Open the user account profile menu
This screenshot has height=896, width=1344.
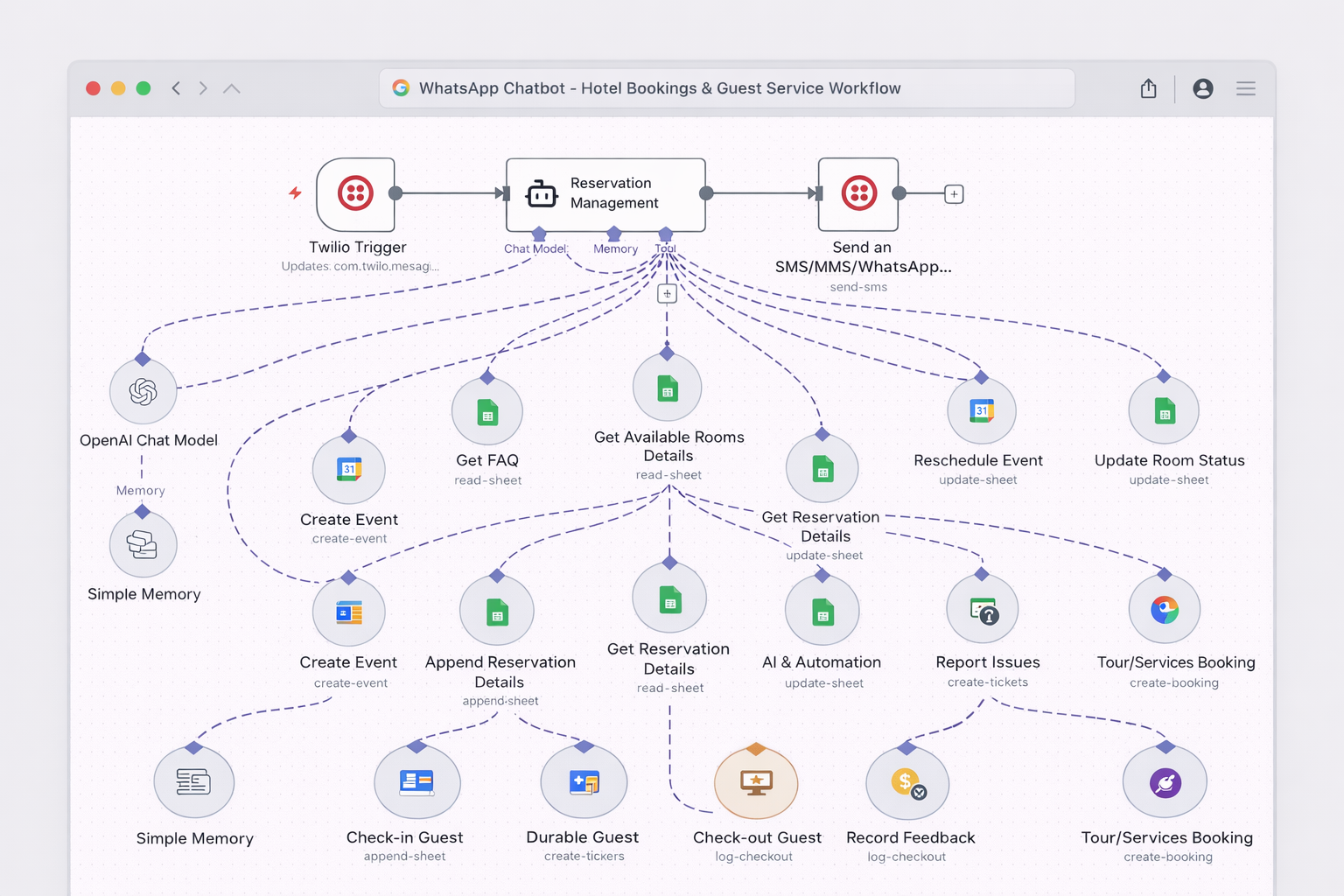tap(1202, 87)
